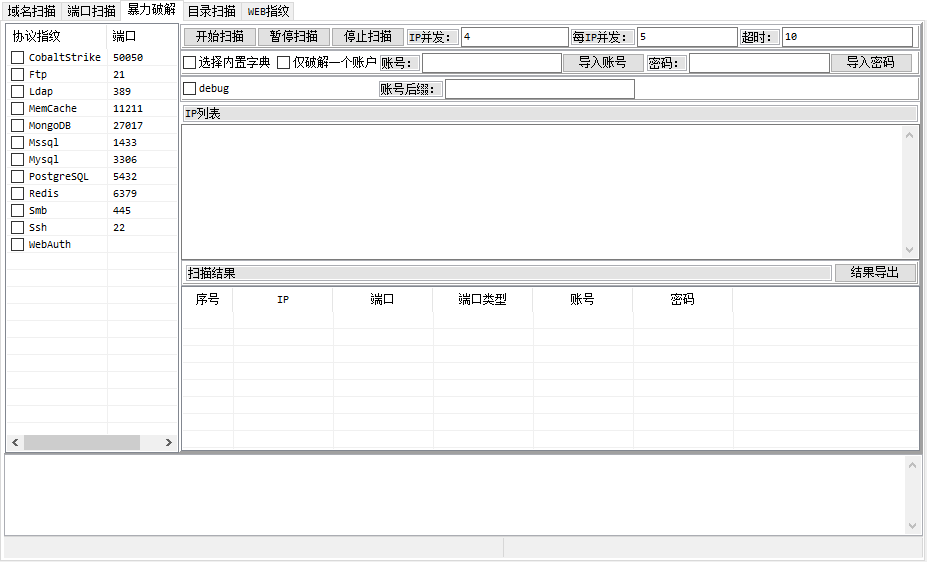This screenshot has width=927, height=562.
Task: Open the WEB指纹 tab
Action: pyautogui.click(x=268, y=11)
